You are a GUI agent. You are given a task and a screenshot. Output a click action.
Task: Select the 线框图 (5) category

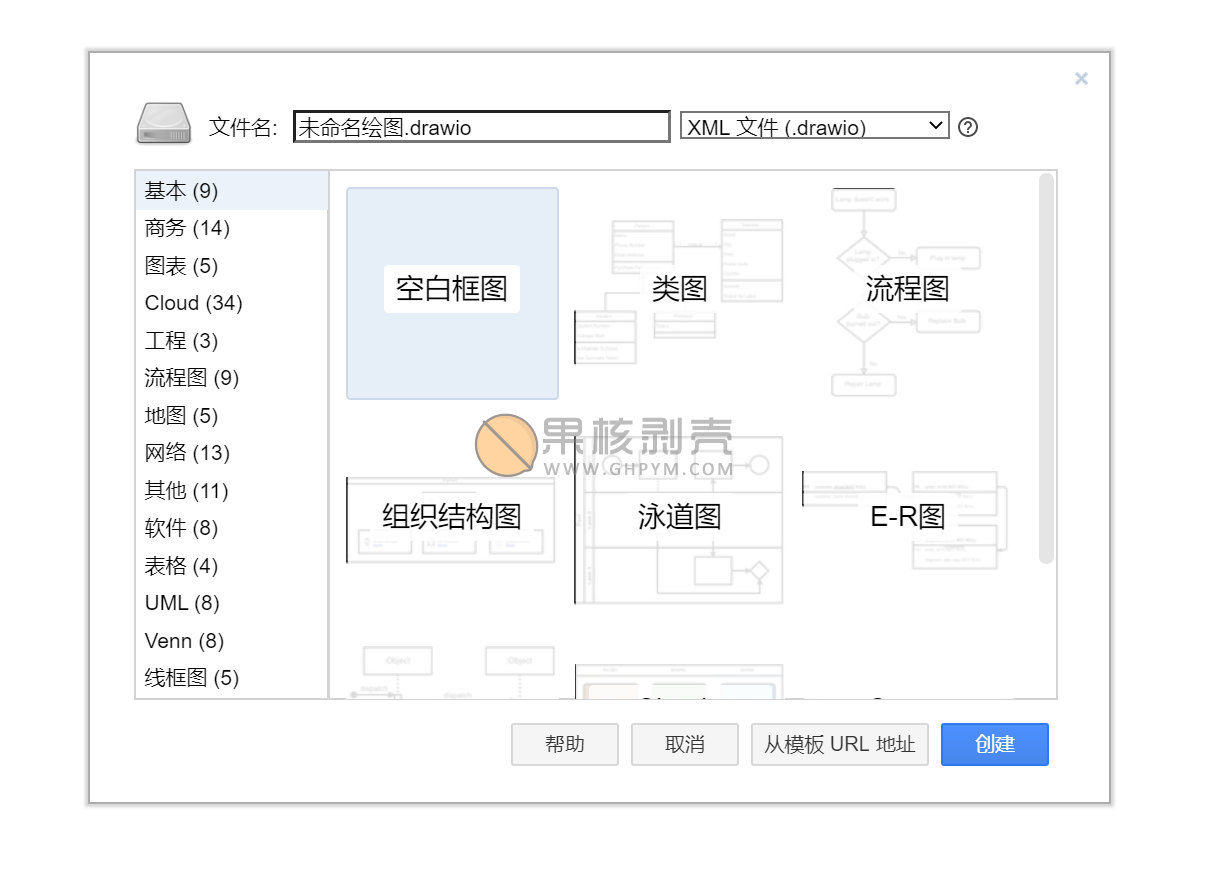click(x=232, y=678)
